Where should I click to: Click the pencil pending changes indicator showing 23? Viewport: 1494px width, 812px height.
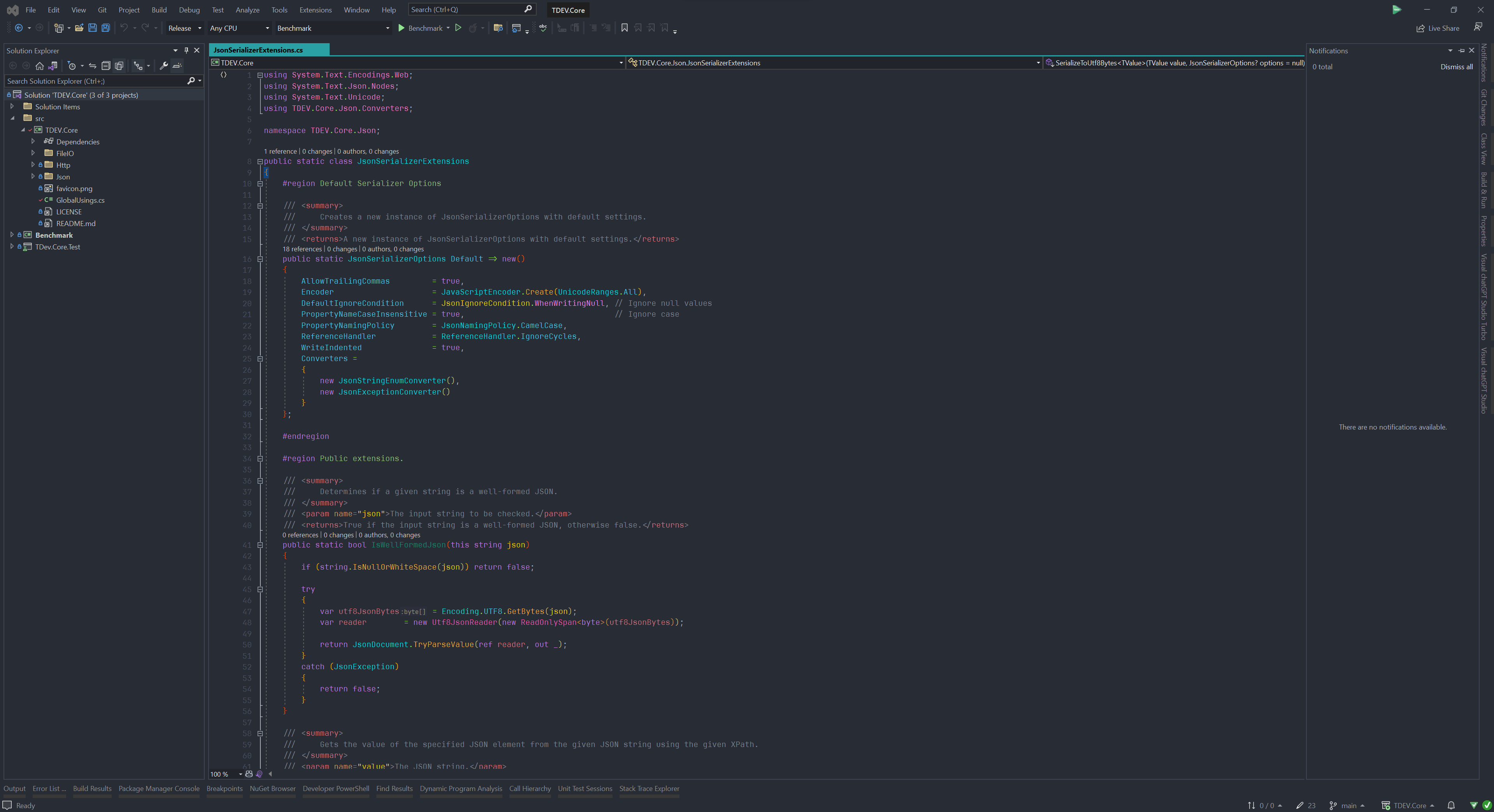1306,805
